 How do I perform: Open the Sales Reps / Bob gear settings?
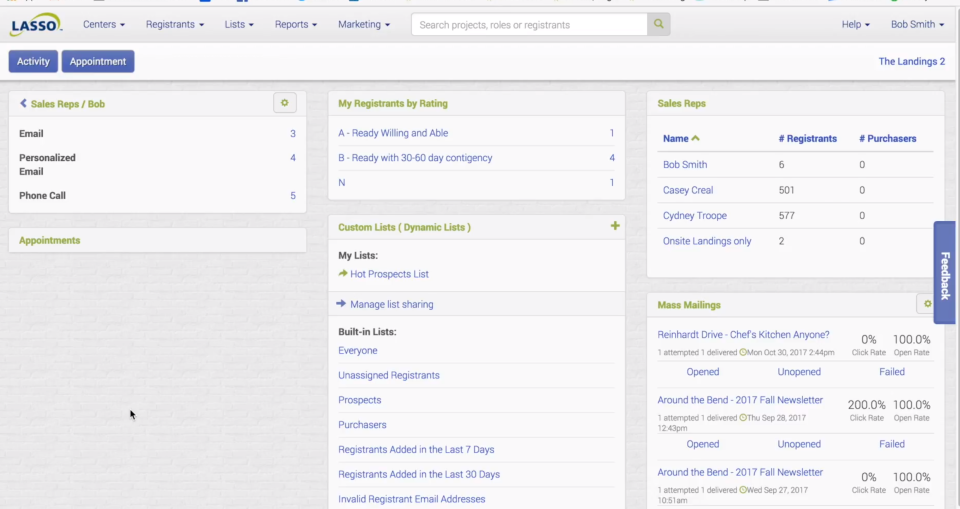coord(285,103)
